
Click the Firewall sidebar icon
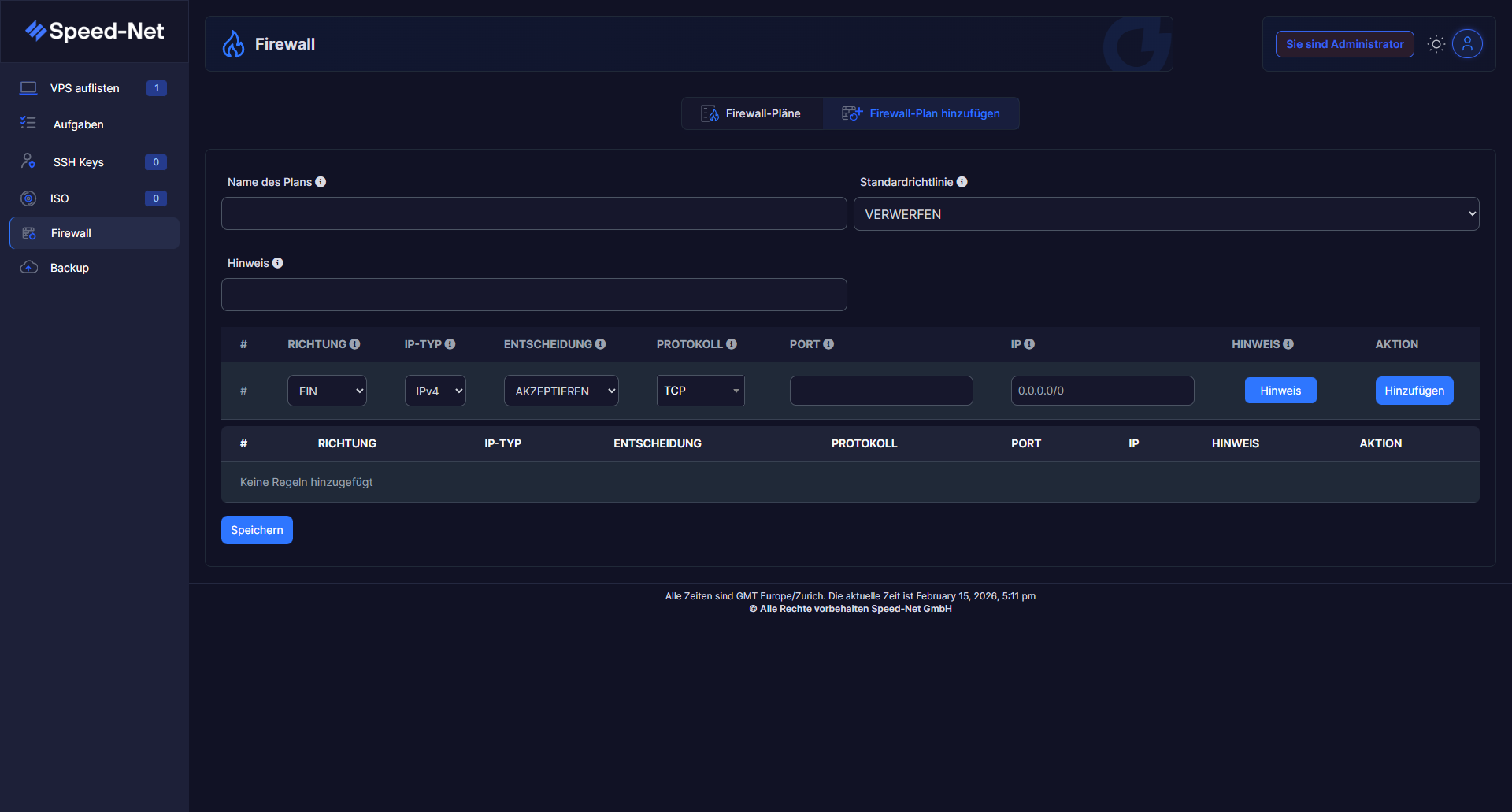pos(29,233)
